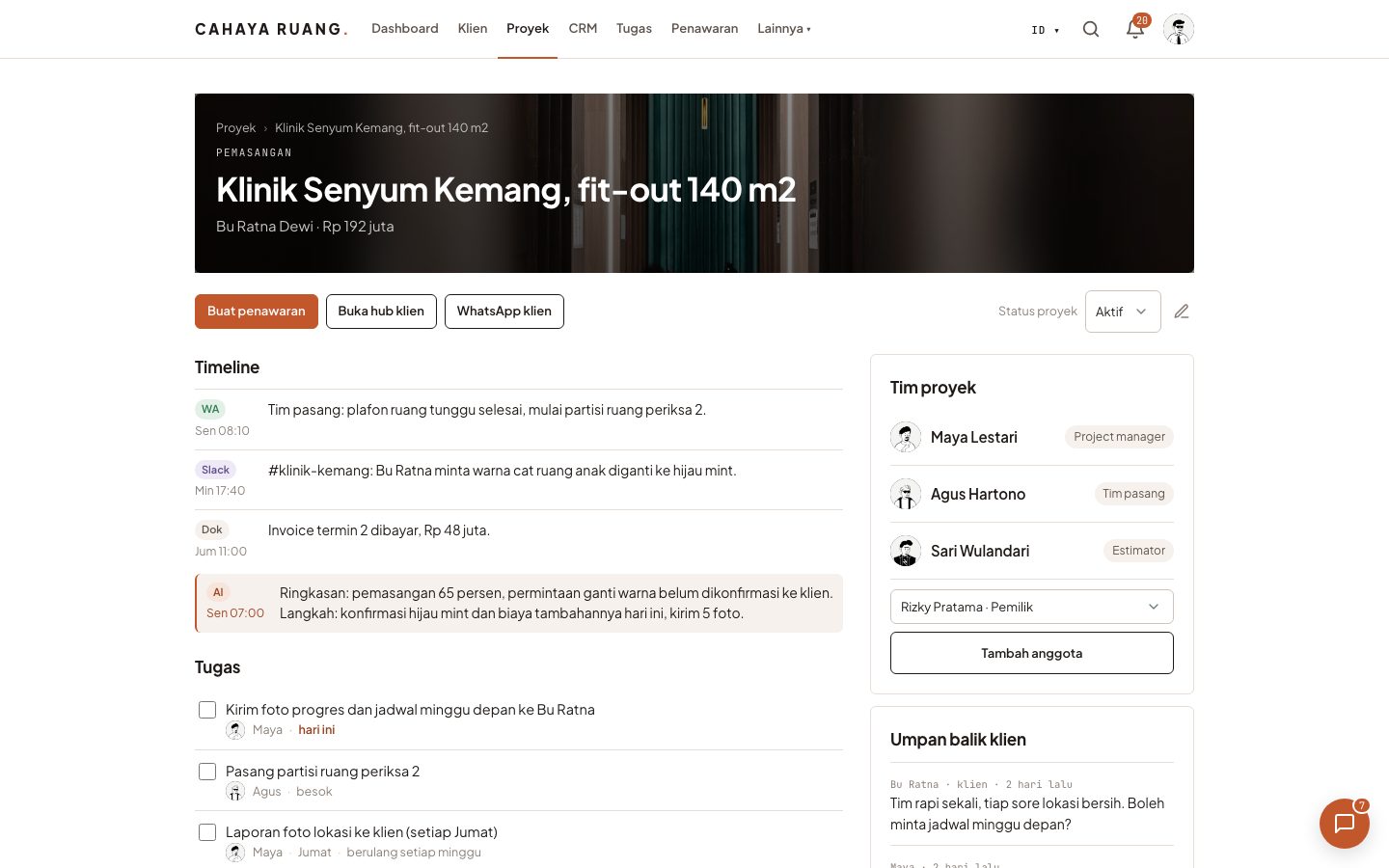
Task: Click Tim pasang role tag
Action: pyautogui.click(x=1133, y=494)
